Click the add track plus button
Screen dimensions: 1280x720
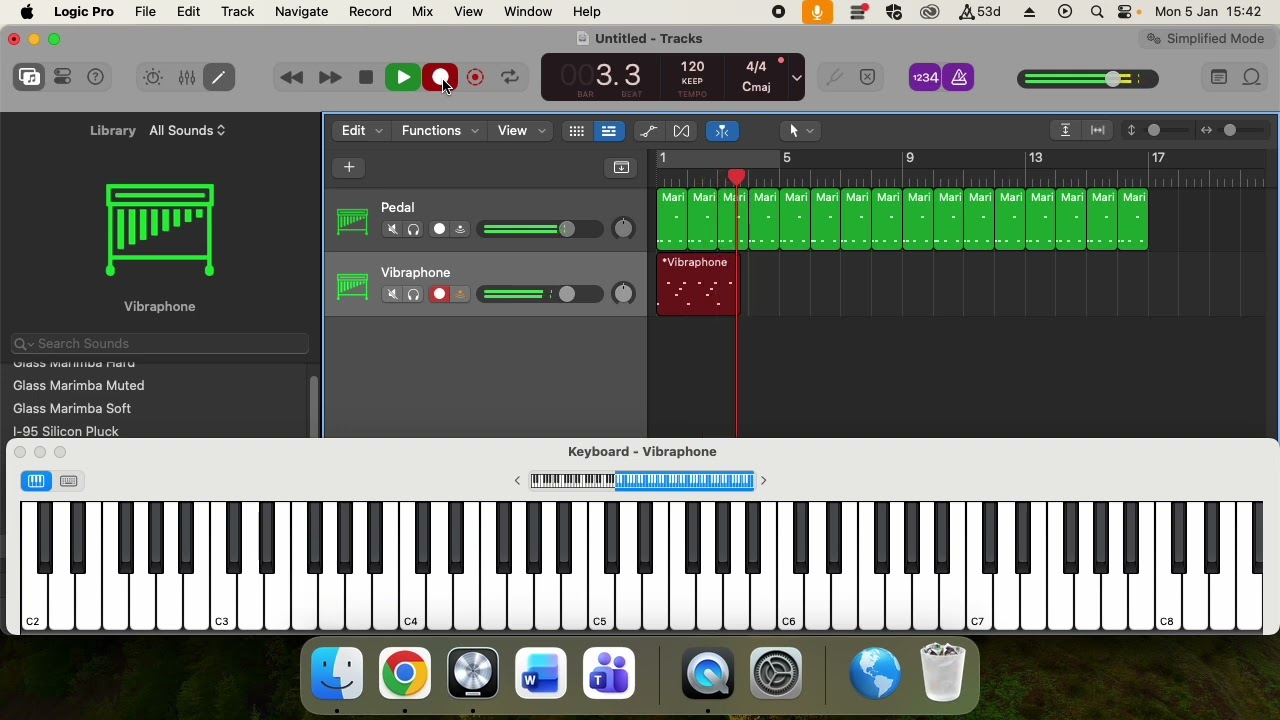click(x=349, y=167)
